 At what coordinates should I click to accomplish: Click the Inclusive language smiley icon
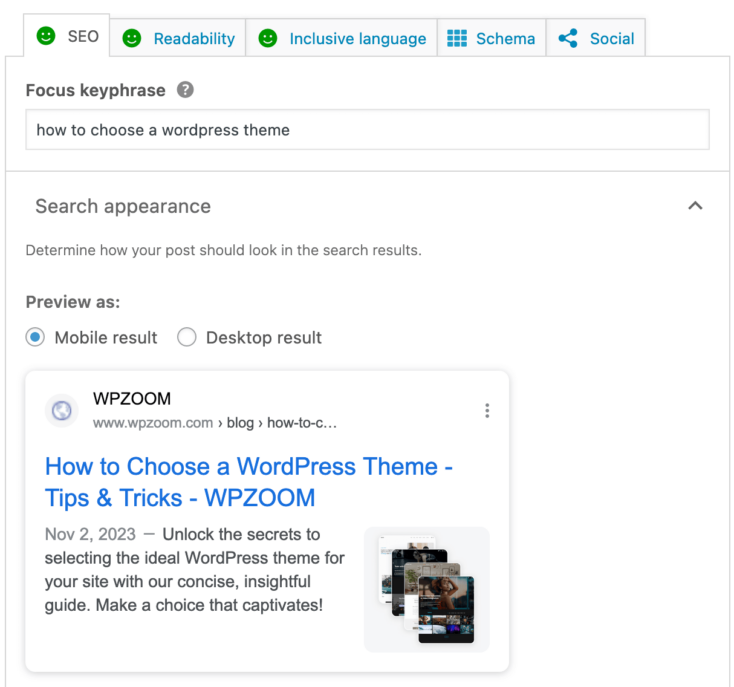click(x=268, y=38)
